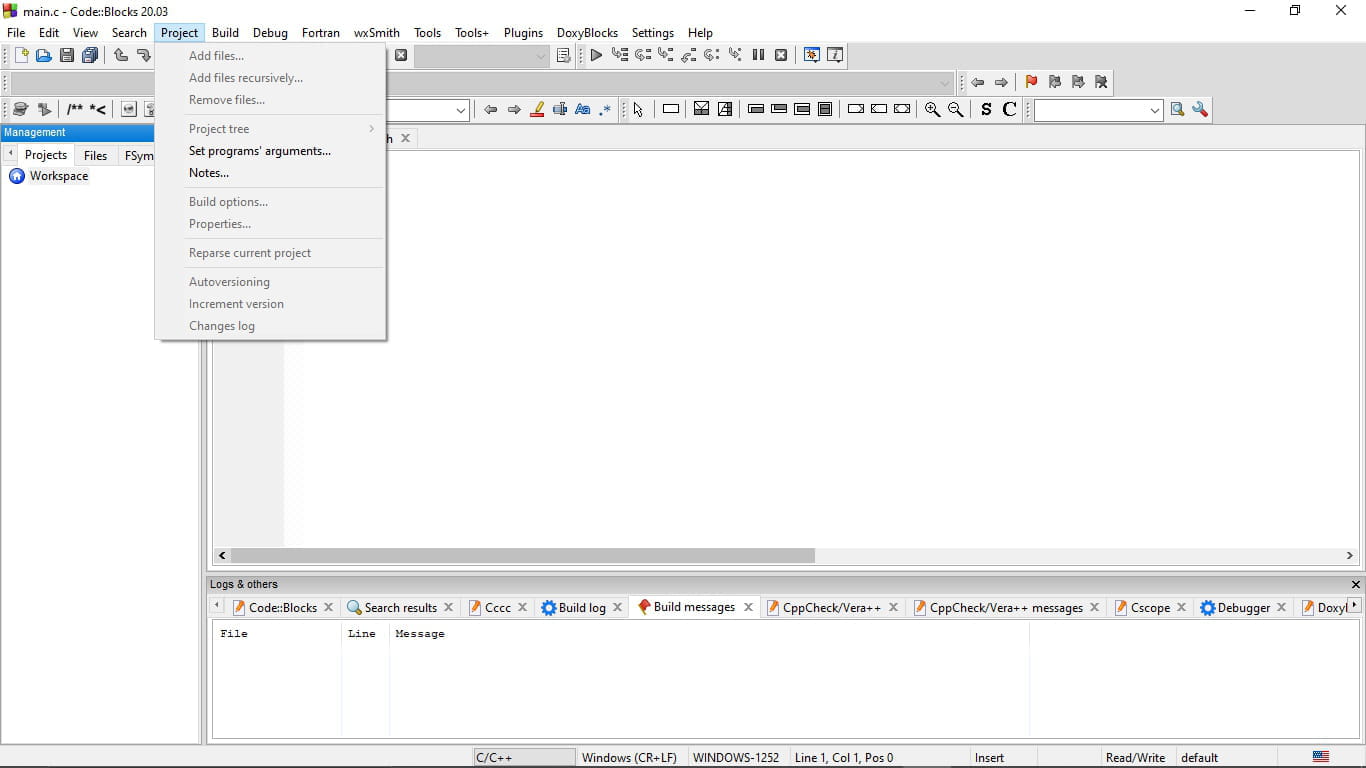This screenshot has width=1366, height=768.
Task: Click the DoxyBlocks line comment *< icon
Action: tap(98, 110)
